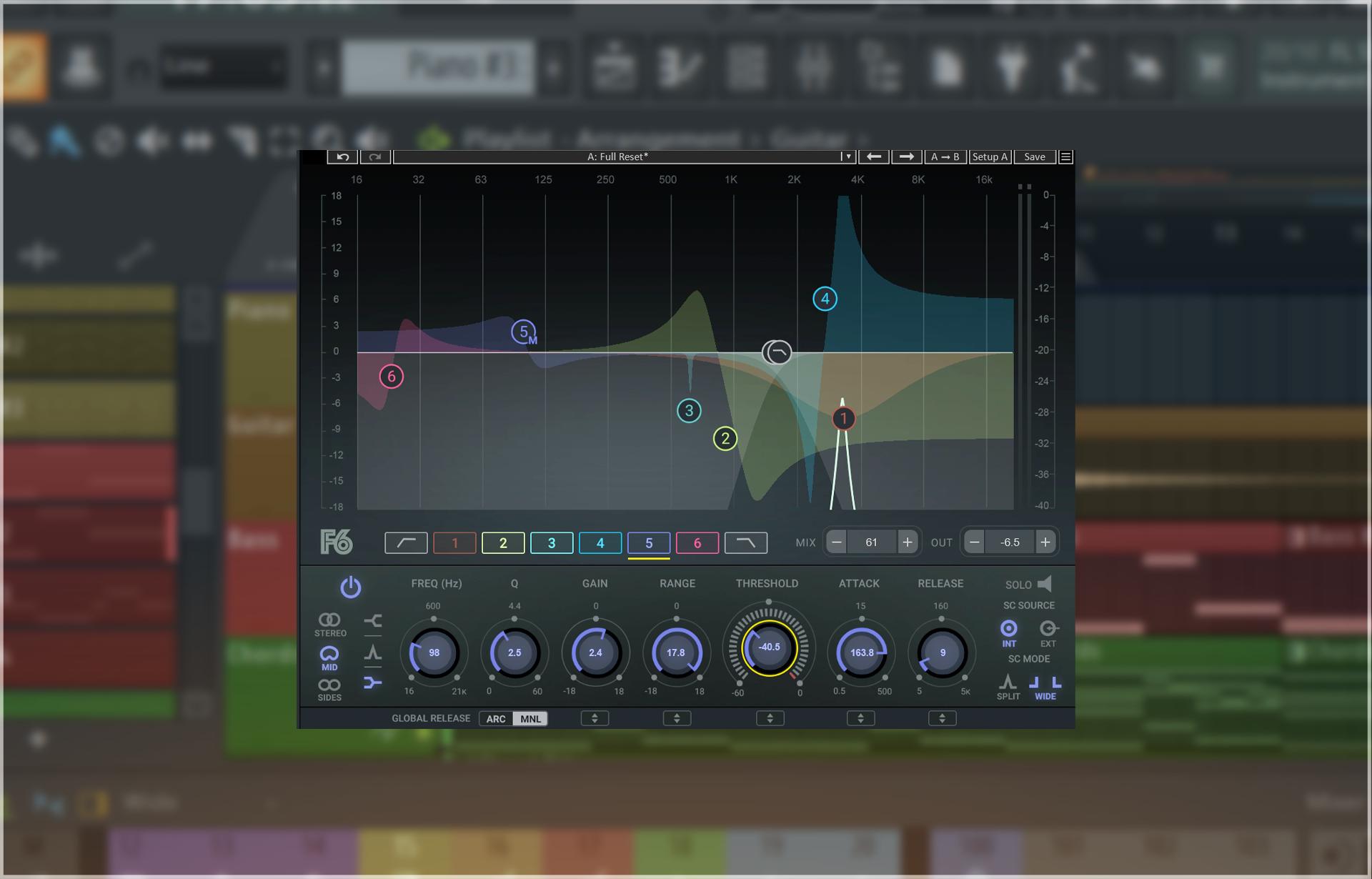Set sidechain source to INT

pyautogui.click(x=1008, y=633)
